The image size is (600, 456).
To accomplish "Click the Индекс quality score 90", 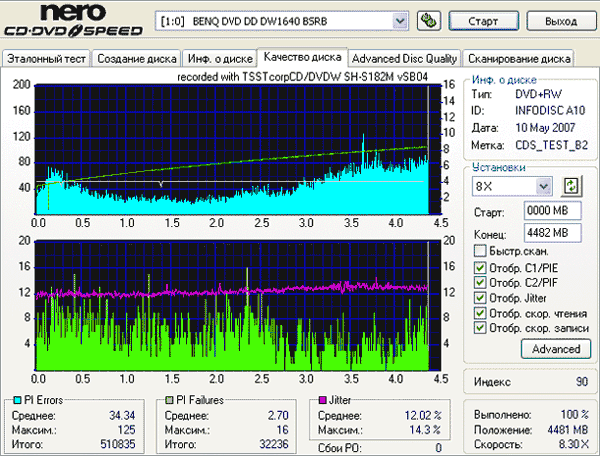I will pyautogui.click(x=582, y=382).
